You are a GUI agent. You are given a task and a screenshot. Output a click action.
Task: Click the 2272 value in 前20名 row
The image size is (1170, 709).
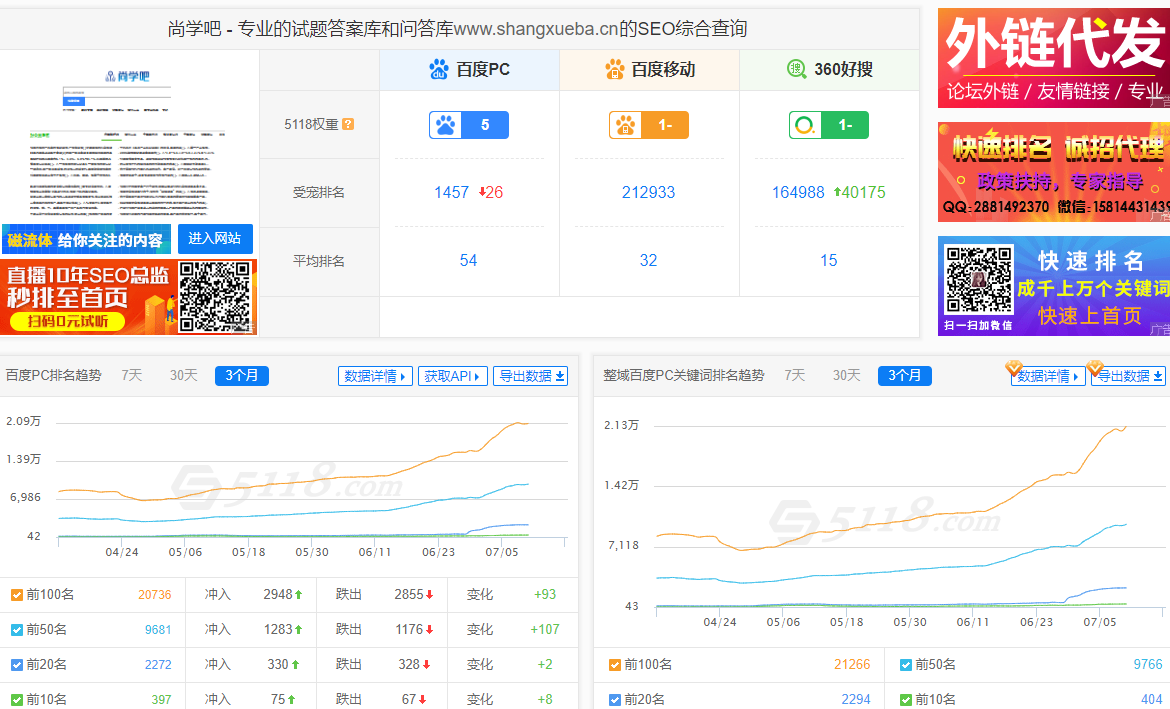[158, 664]
